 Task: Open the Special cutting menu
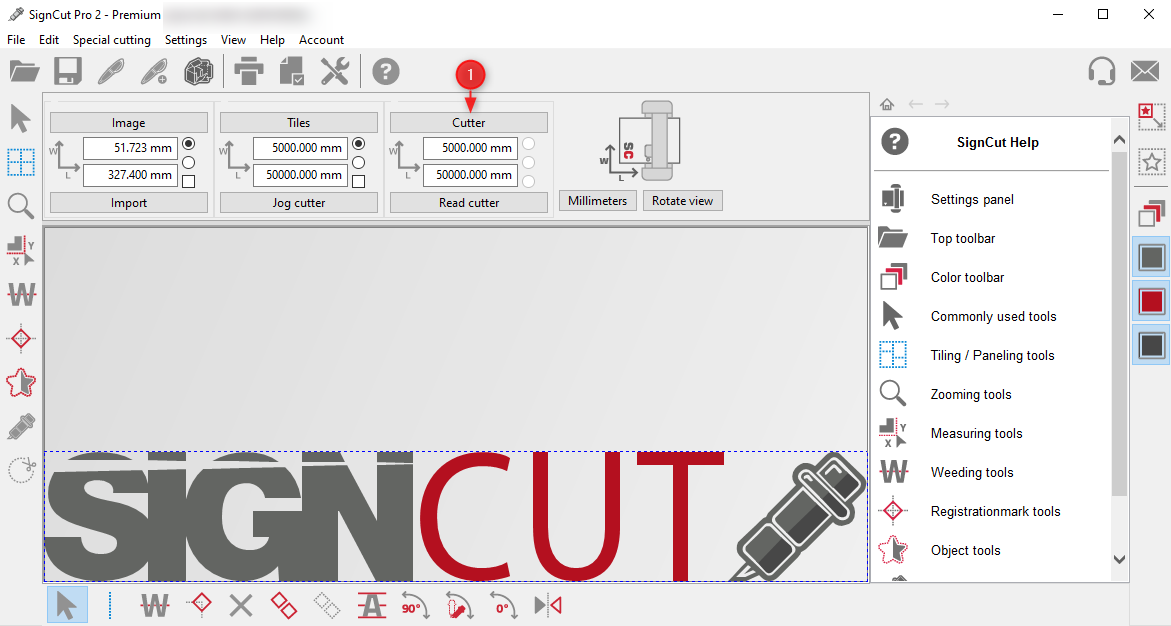tap(111, 40)
